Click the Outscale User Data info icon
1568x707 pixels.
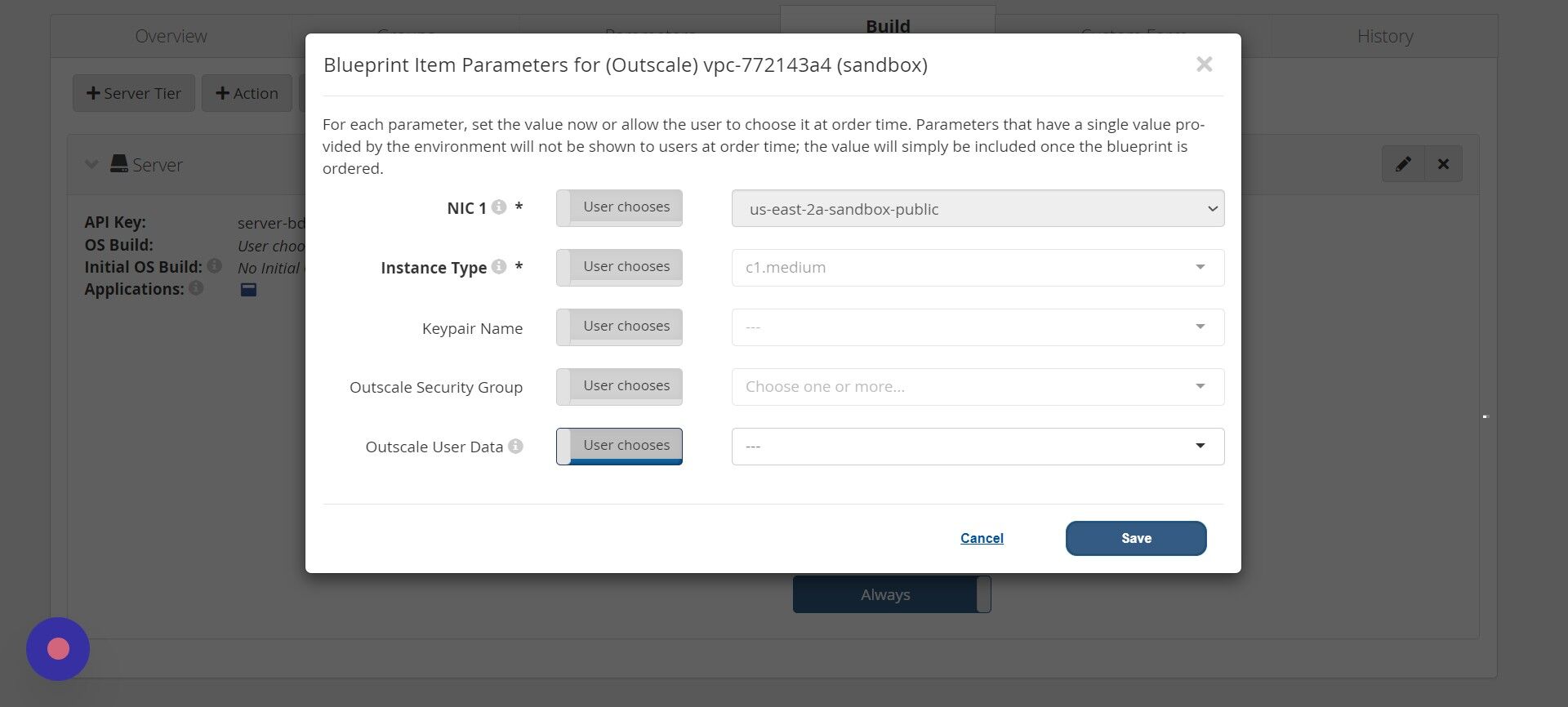coord(515,446)
